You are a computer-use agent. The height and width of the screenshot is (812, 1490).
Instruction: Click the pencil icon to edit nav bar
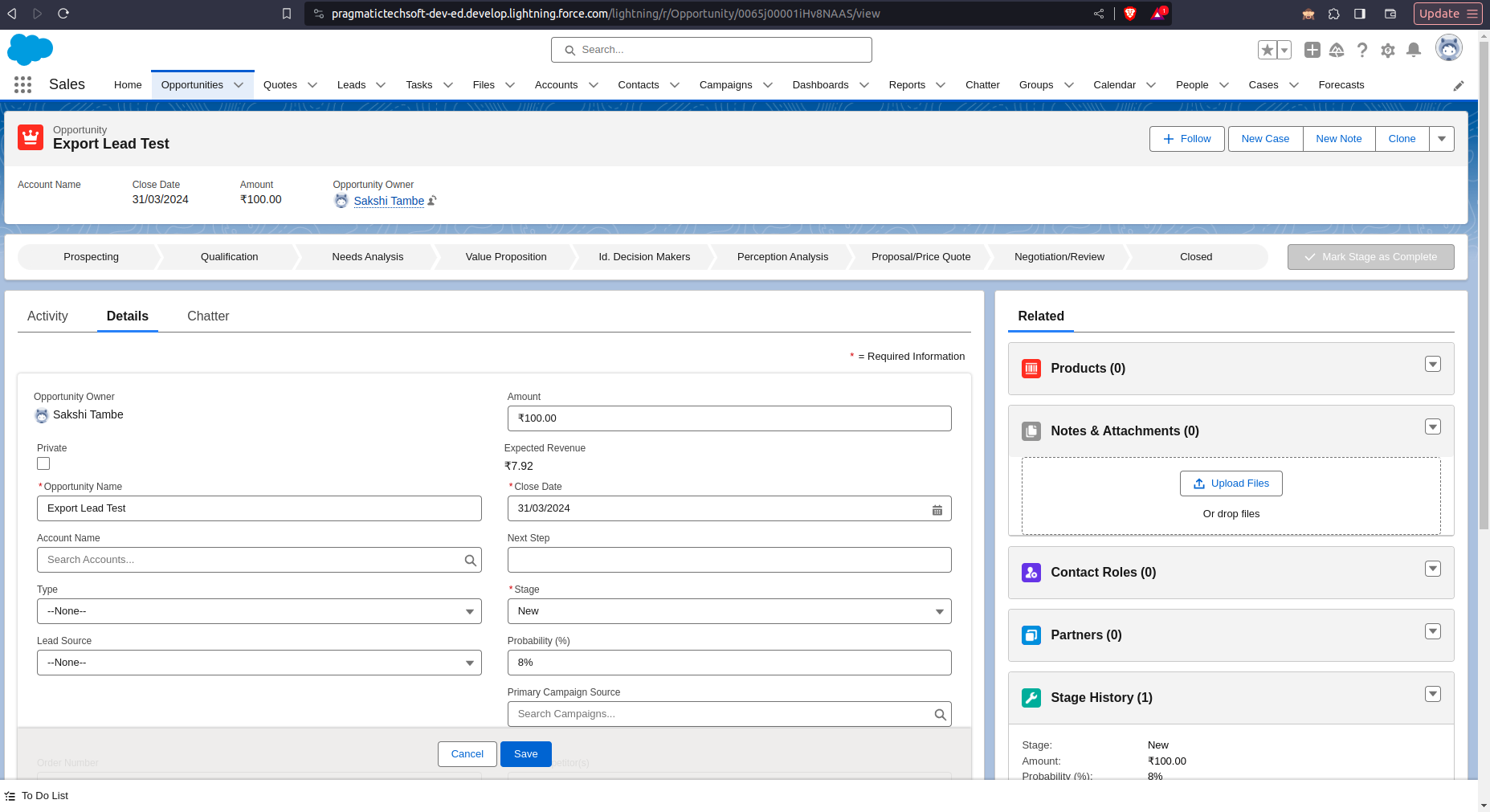1459,85
